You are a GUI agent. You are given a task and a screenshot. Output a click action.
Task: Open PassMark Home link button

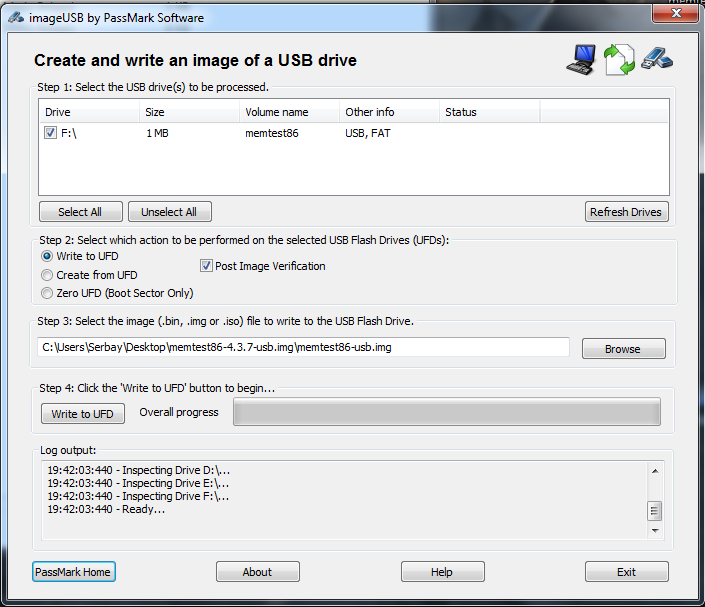click(x=74, y=571)
